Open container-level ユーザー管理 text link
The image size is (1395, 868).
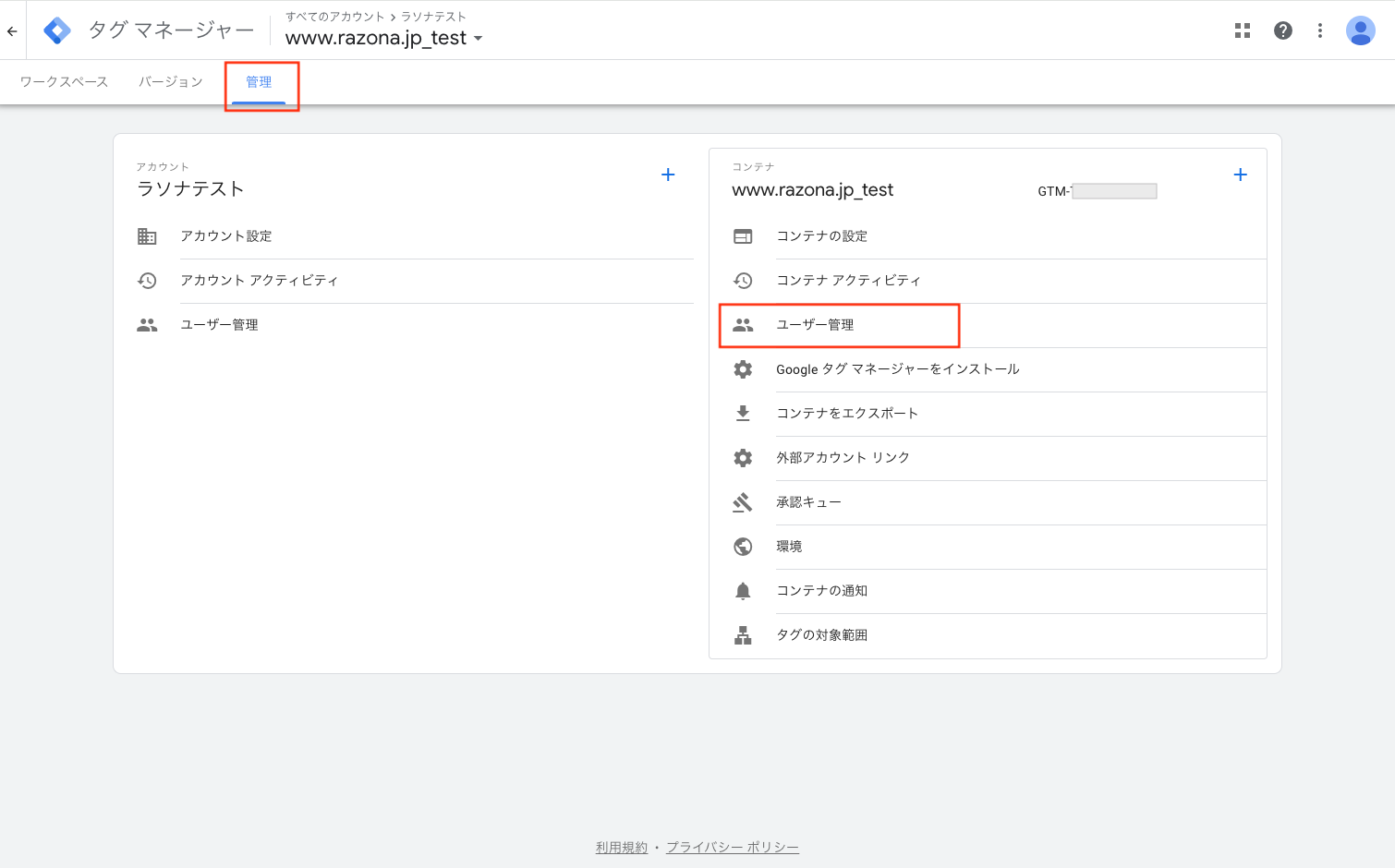click(815, 325)
